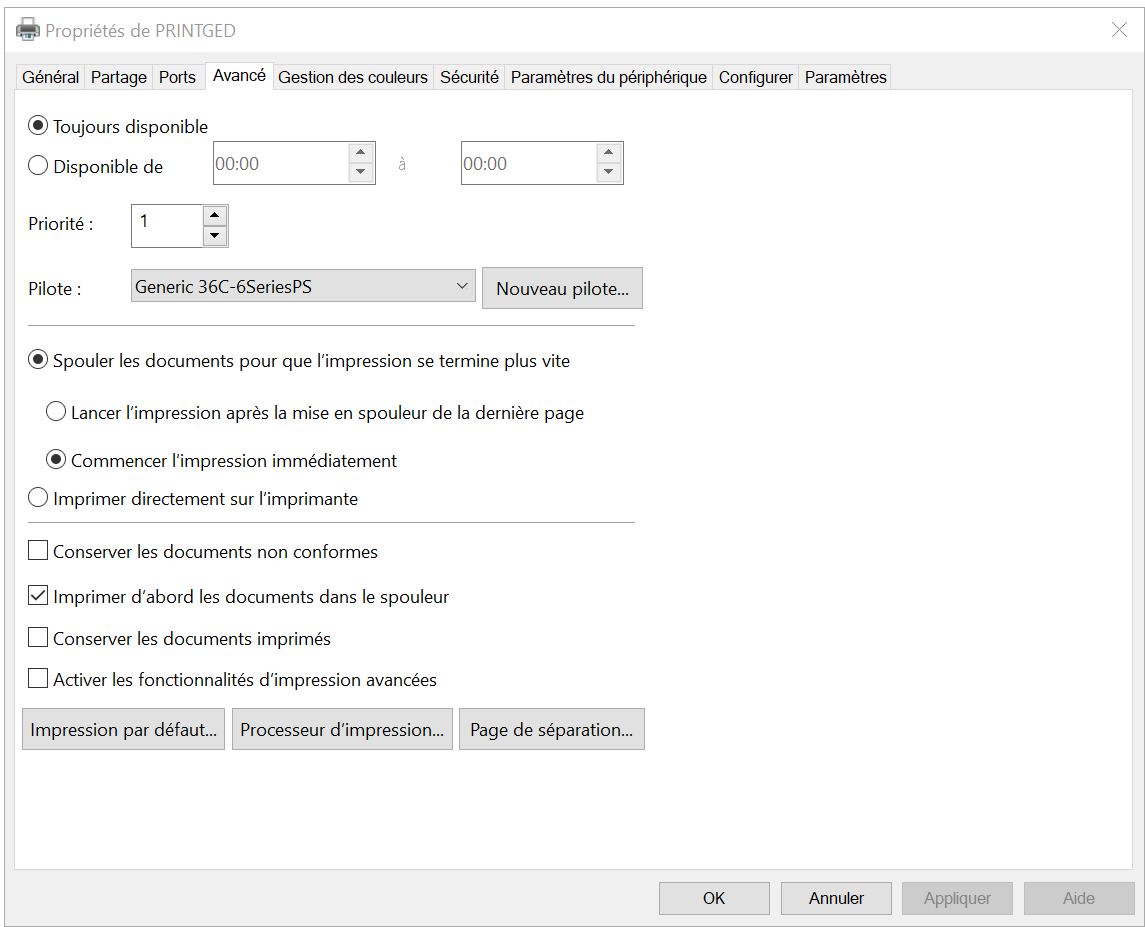Enable 'Conserver les documents non conformes'
Viewport: 1145px width, 927px height.
38,551
